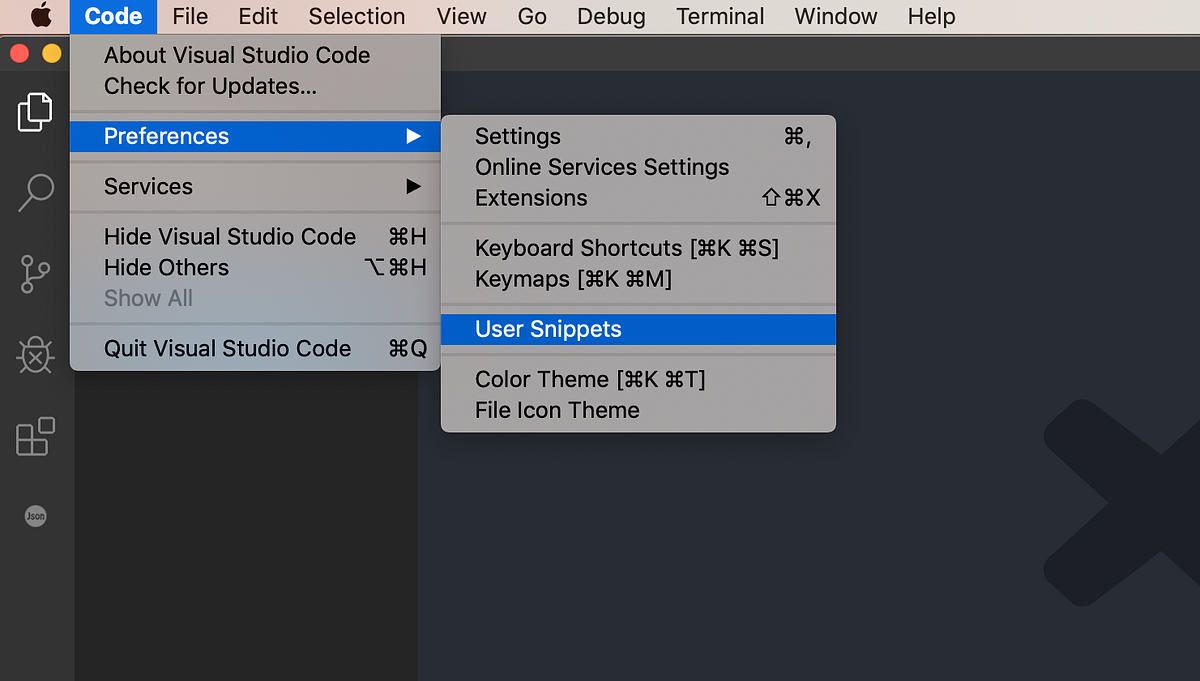Click About Visual Studio Code
This screenshot has height=681, width=1200.
point(237,55)
